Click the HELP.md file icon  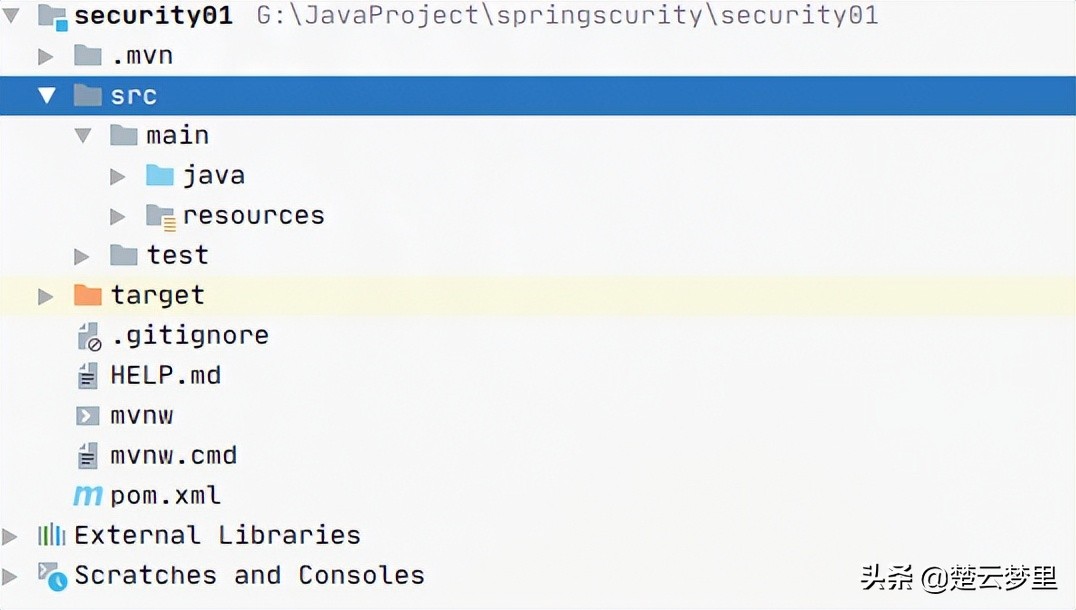(88, 375)
